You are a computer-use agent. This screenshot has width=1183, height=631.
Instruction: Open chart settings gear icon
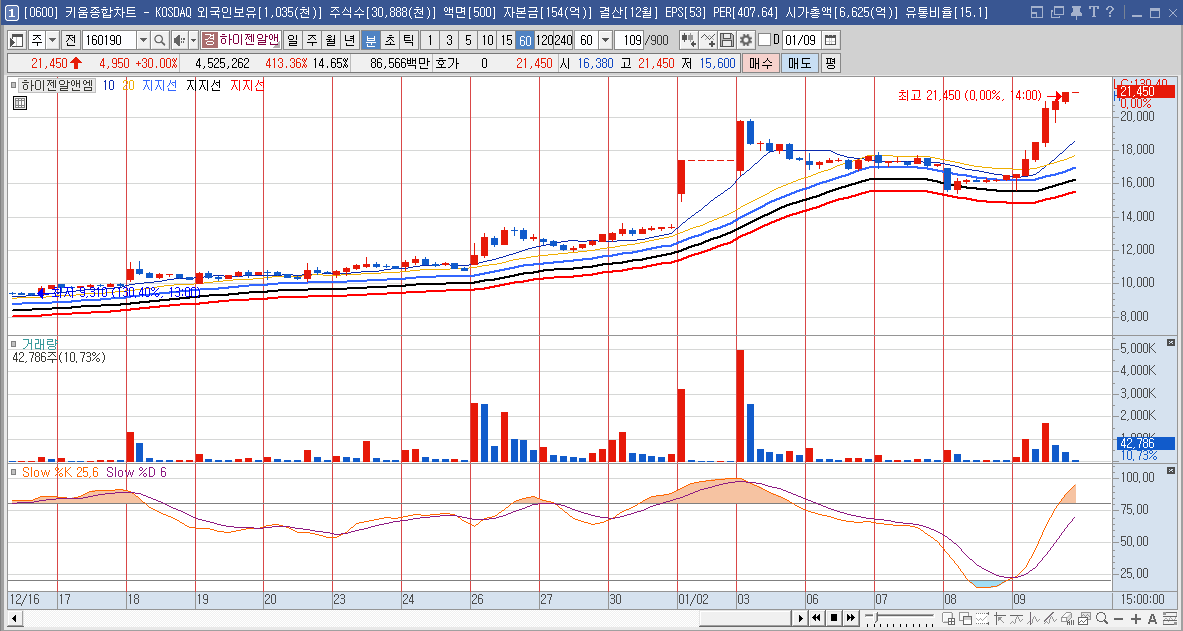point(745,40)
